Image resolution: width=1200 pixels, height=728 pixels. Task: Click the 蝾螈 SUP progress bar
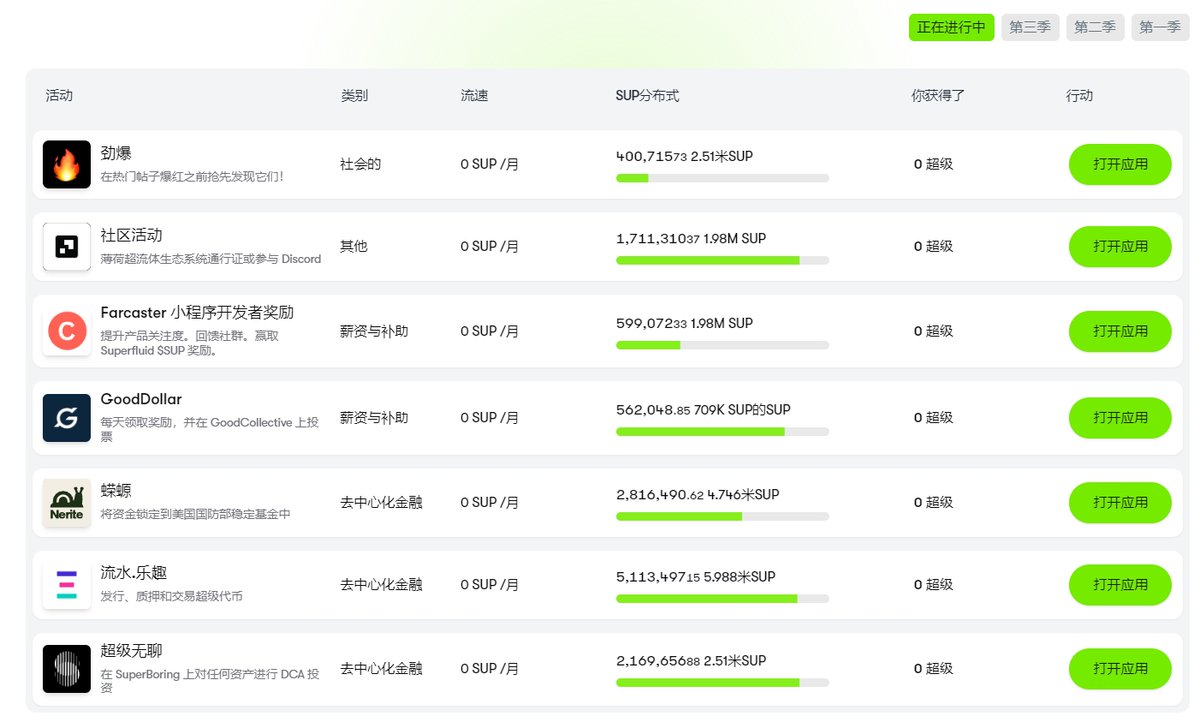click(x=722, y=516)
